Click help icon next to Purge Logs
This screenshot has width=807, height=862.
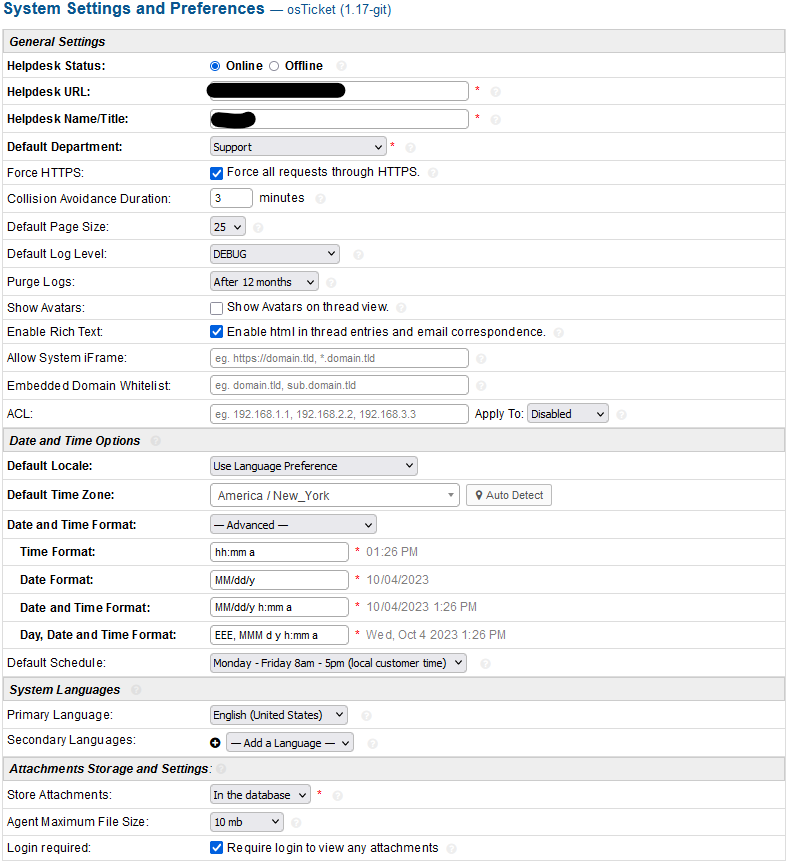(x=331, y=283)
